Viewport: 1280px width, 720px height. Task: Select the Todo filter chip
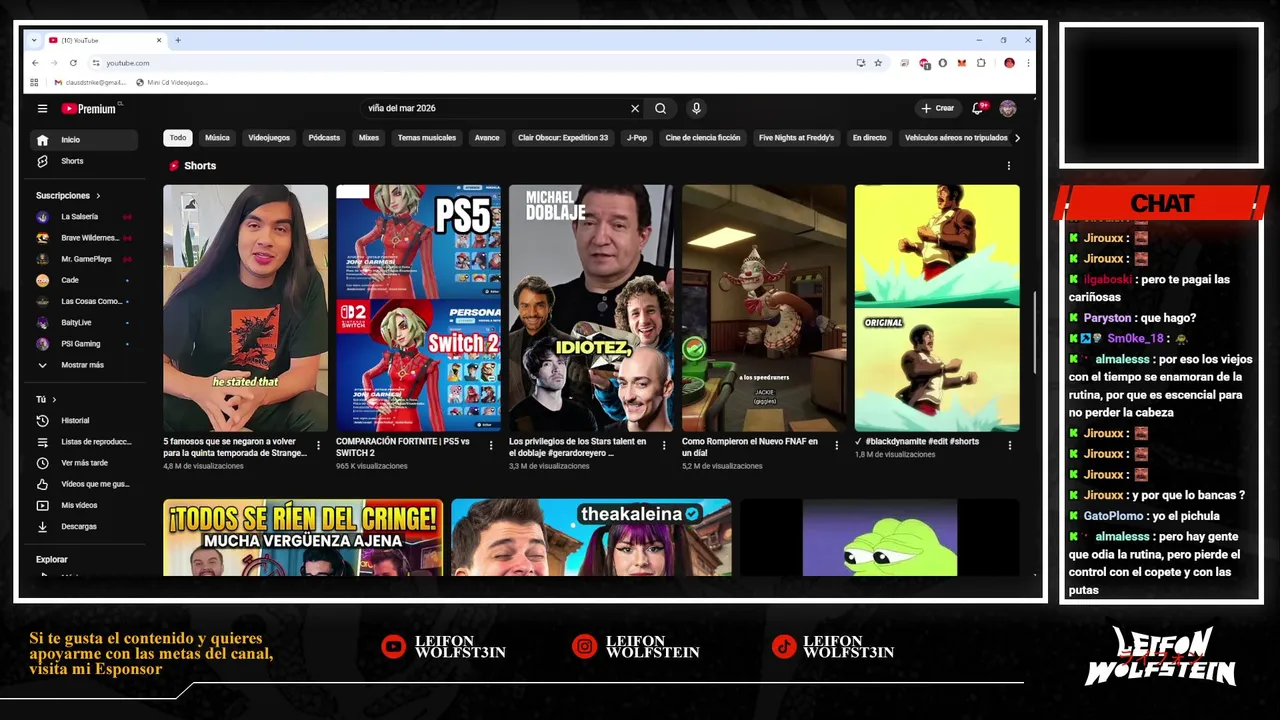coord(178,138)
